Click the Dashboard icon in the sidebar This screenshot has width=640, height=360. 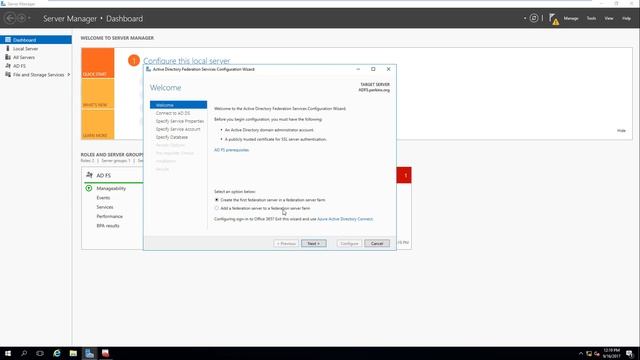[8, 40]
